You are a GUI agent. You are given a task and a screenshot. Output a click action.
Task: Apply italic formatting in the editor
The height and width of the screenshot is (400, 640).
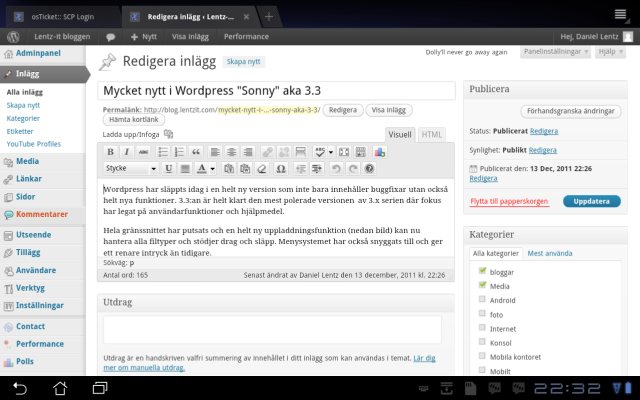click(x=127, y=152)
